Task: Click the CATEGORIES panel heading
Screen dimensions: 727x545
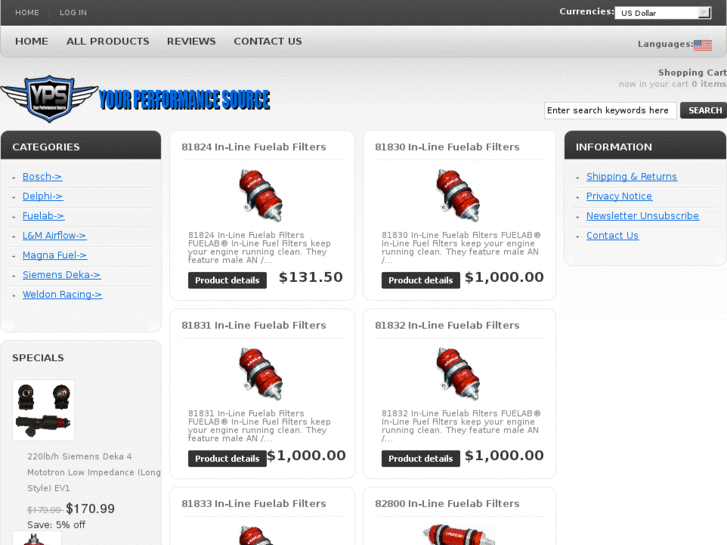Action: coord(46,147)
